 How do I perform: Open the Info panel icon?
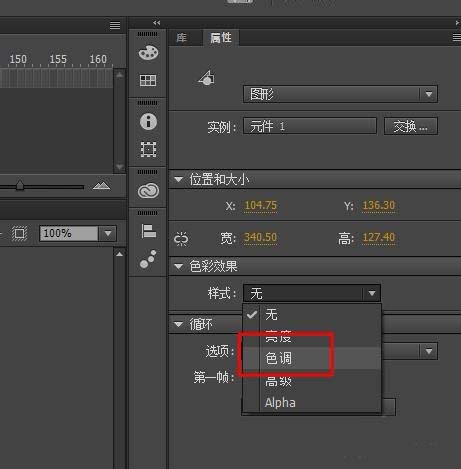pyautogui.click(x=148, y=121)
